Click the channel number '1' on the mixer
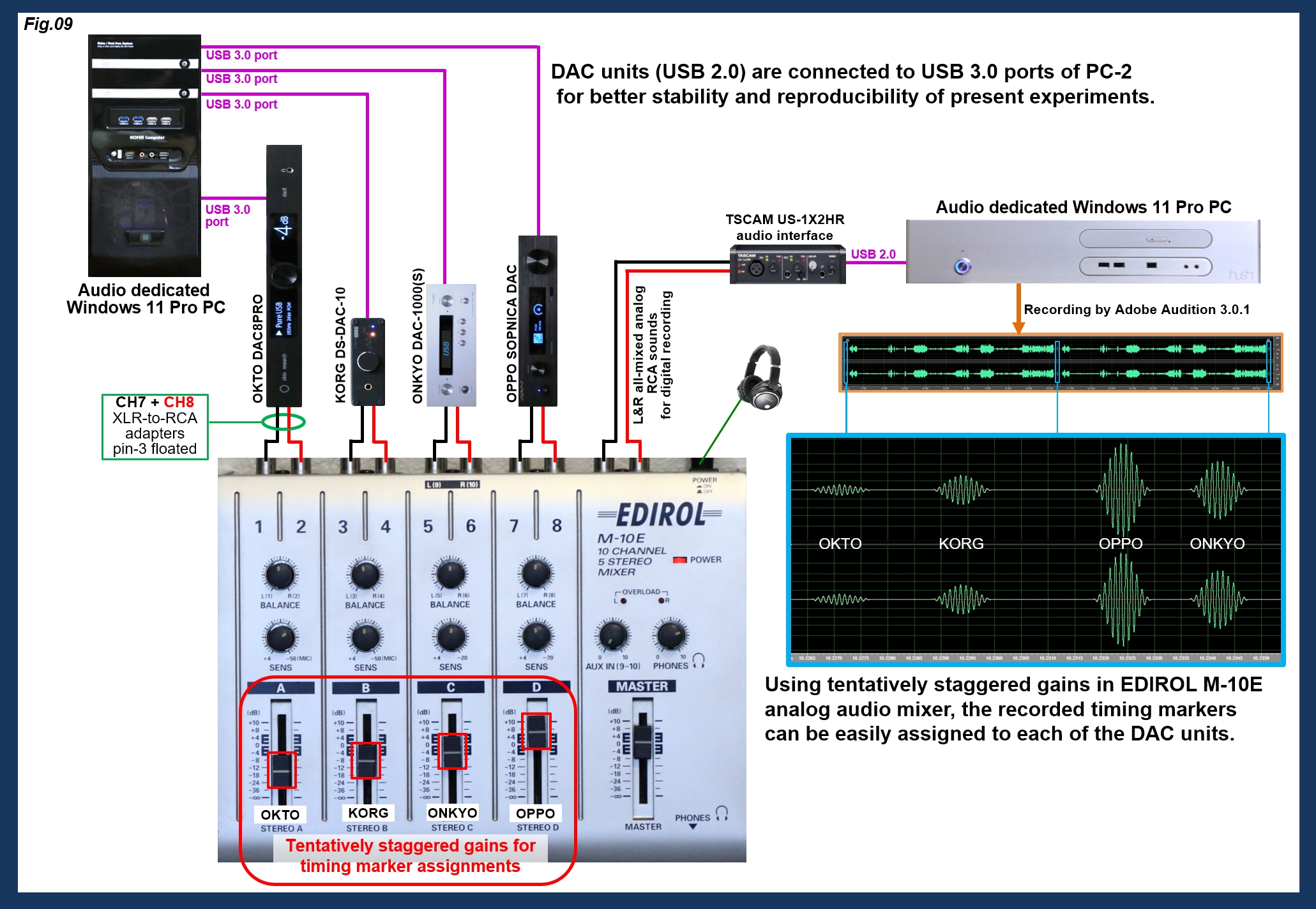 259,527
